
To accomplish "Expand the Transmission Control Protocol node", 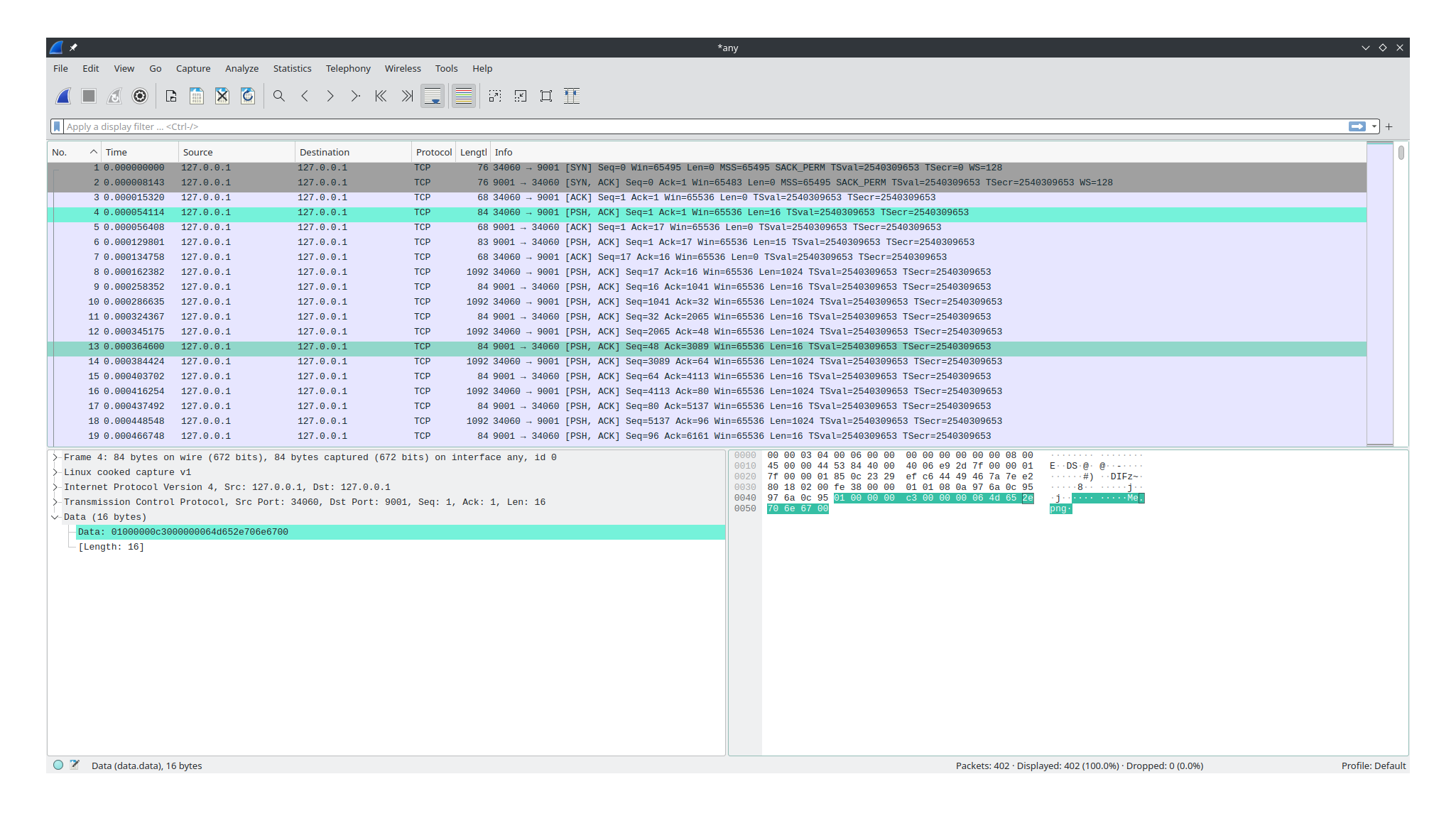I will [55, 502].
